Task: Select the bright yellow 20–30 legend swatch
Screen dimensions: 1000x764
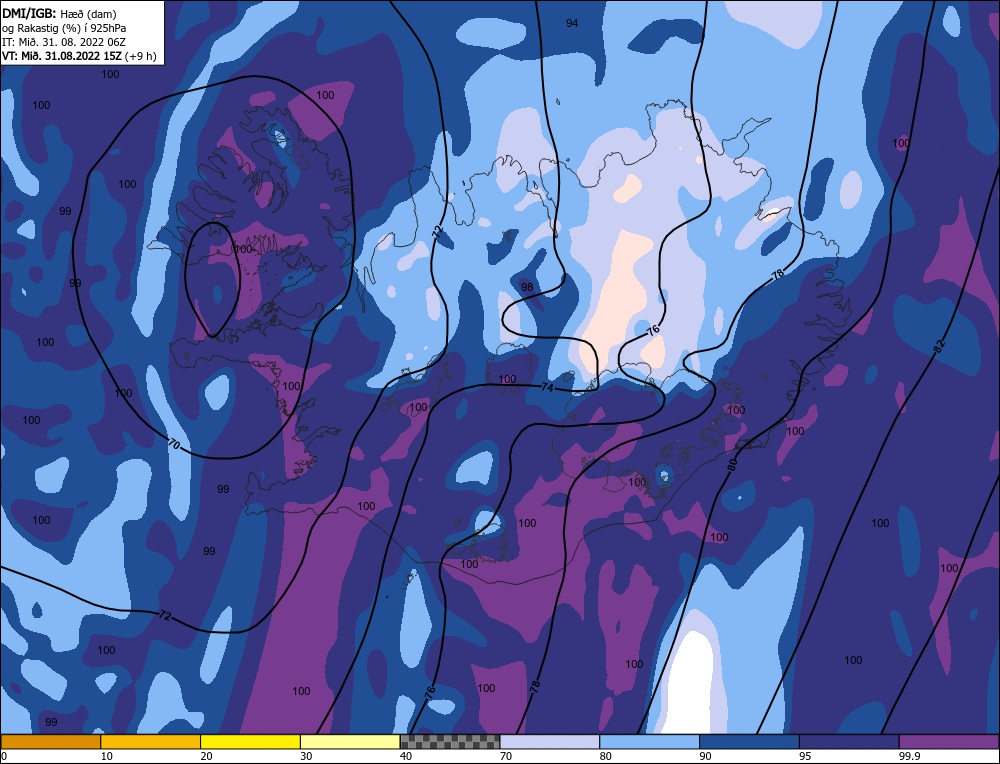Action: click(250, 742)
